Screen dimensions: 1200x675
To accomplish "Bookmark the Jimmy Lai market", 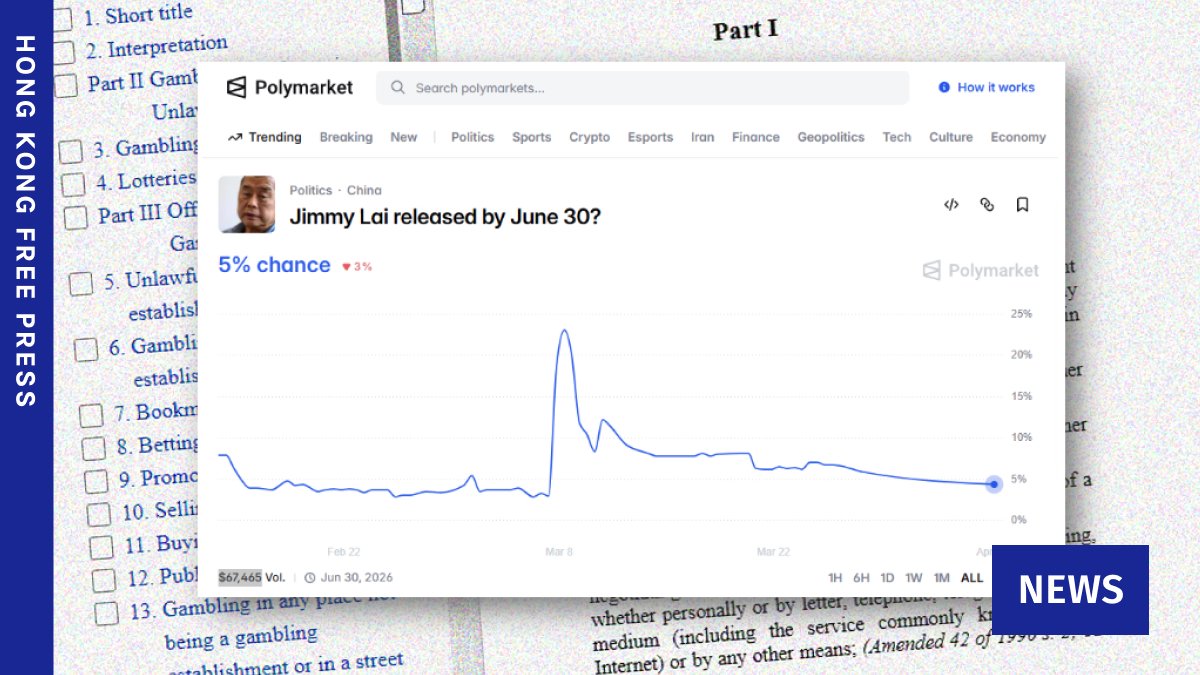I will pos(1022,205).
